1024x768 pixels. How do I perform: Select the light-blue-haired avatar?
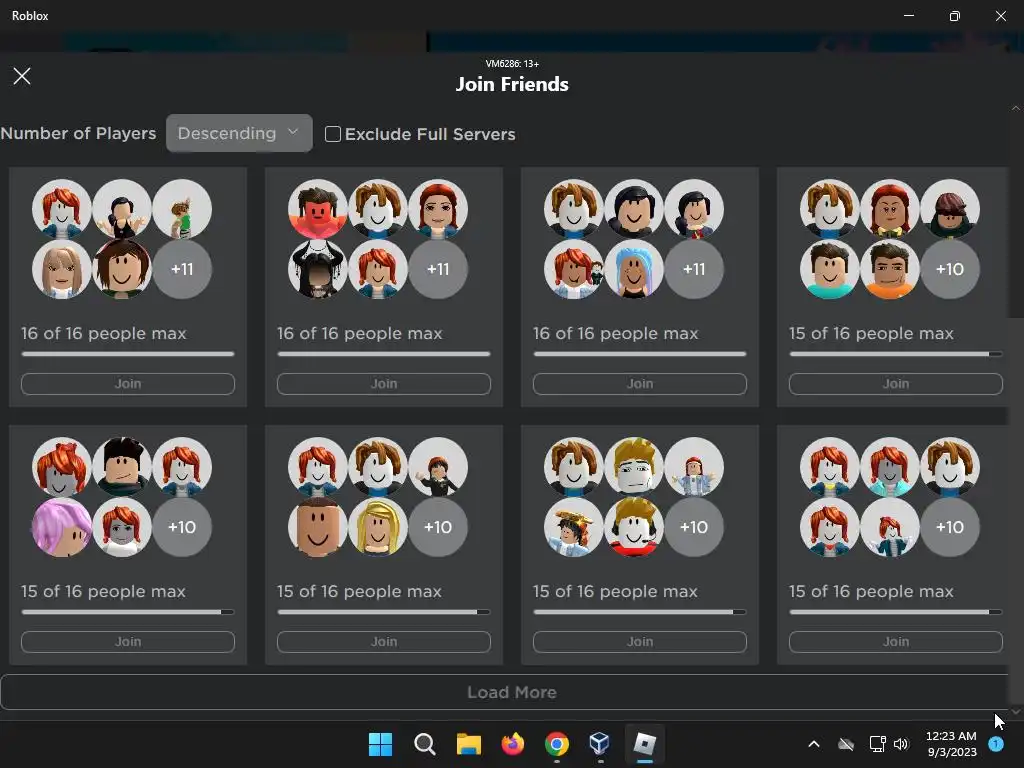click(633, 269)
